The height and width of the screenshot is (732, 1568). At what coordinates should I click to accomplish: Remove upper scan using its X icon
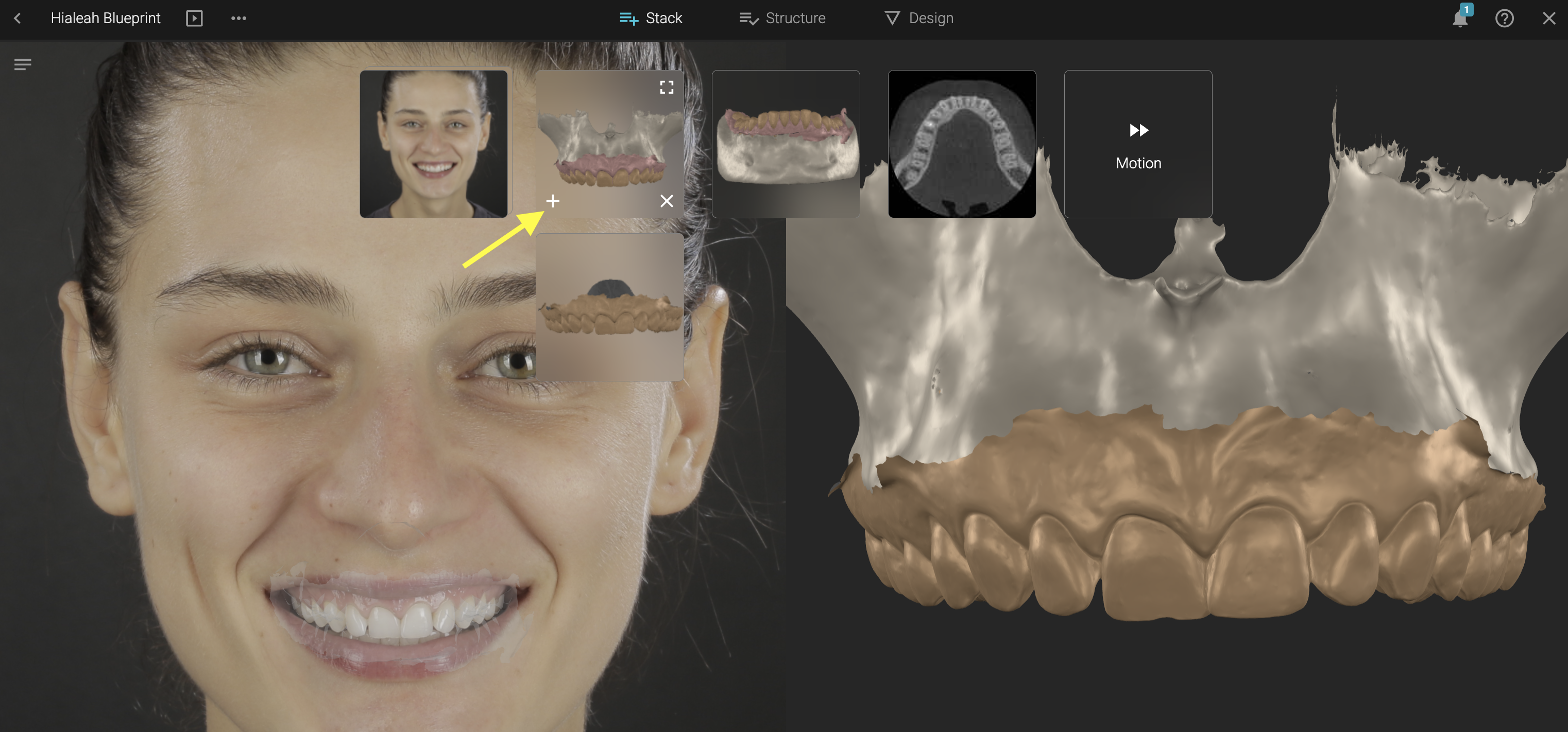click(667, 201)
